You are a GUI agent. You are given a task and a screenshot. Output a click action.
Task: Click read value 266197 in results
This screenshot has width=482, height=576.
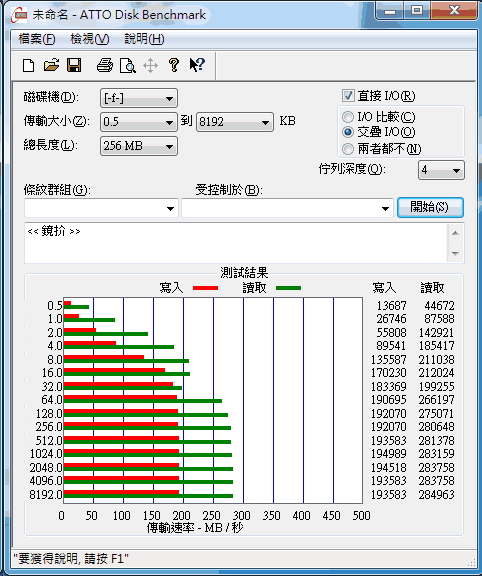(x=436, y=400)
